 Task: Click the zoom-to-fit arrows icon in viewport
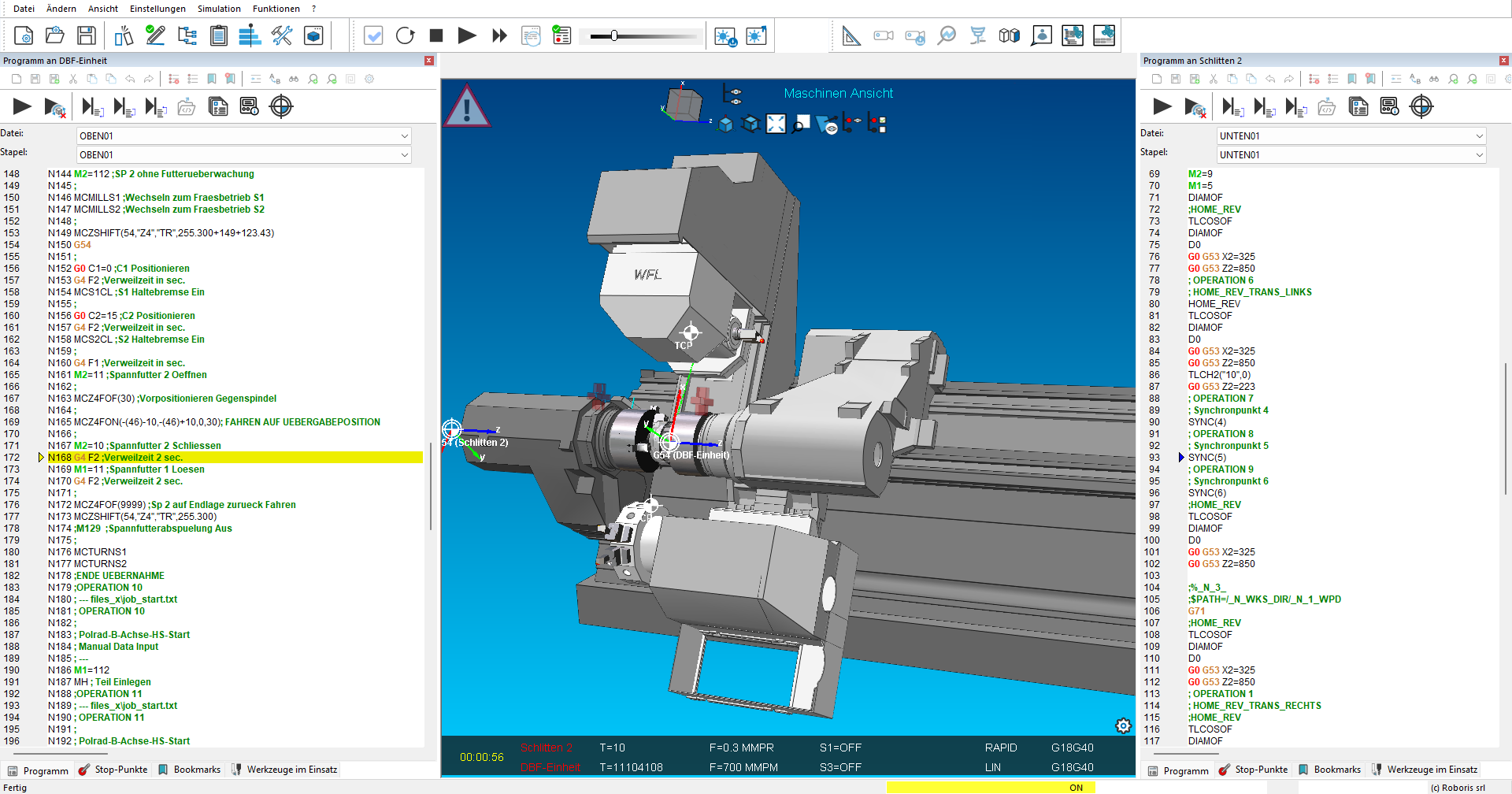[776, 124]
